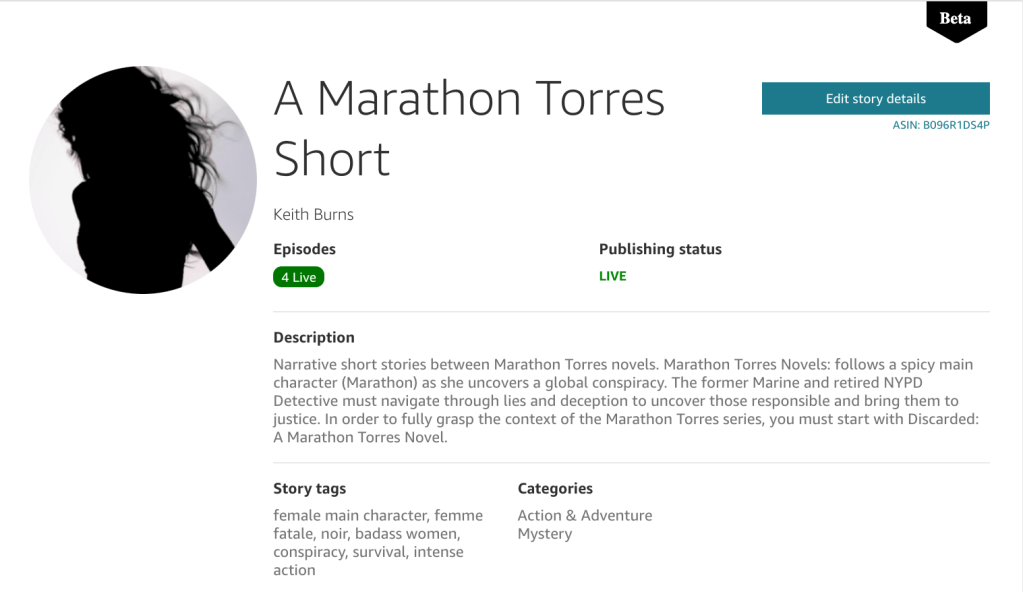Click the Beta badge icon

pyautogui.click(x=955, y=20)
